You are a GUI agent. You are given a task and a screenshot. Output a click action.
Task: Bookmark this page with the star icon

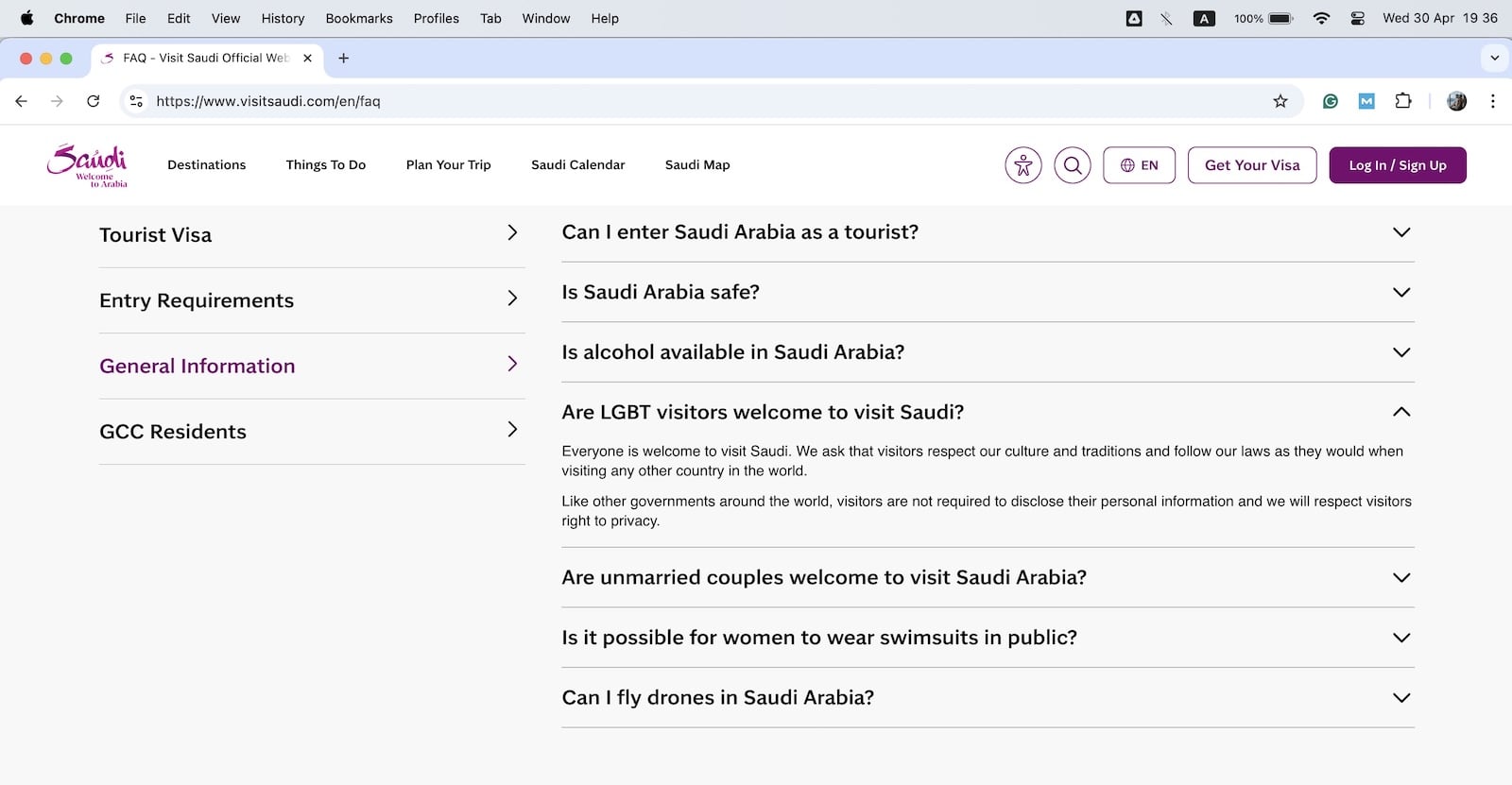coord(1280,101)
